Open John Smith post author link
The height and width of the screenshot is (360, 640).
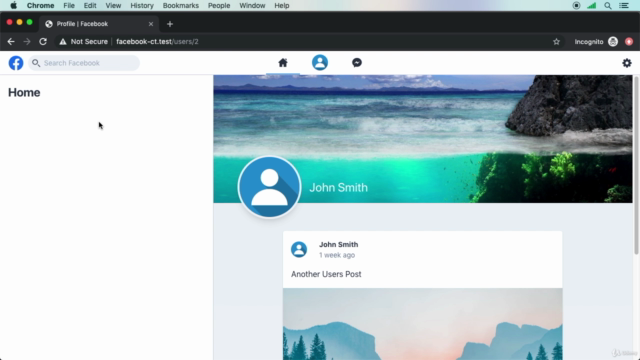point(338,244)
